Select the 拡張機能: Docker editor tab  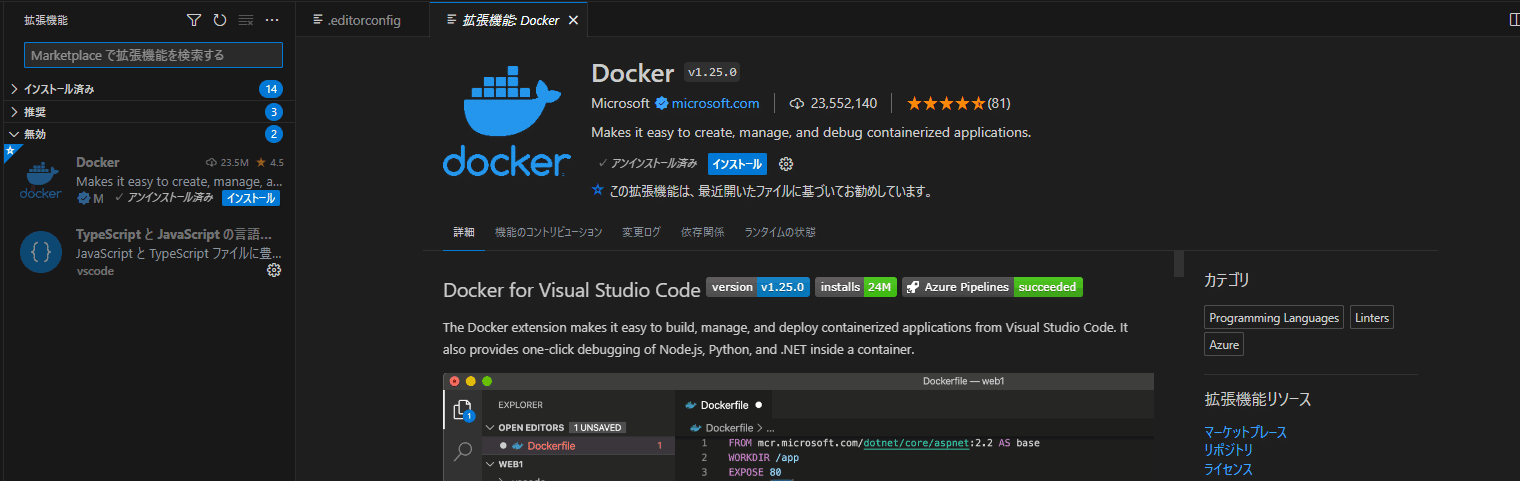point(509,20)
